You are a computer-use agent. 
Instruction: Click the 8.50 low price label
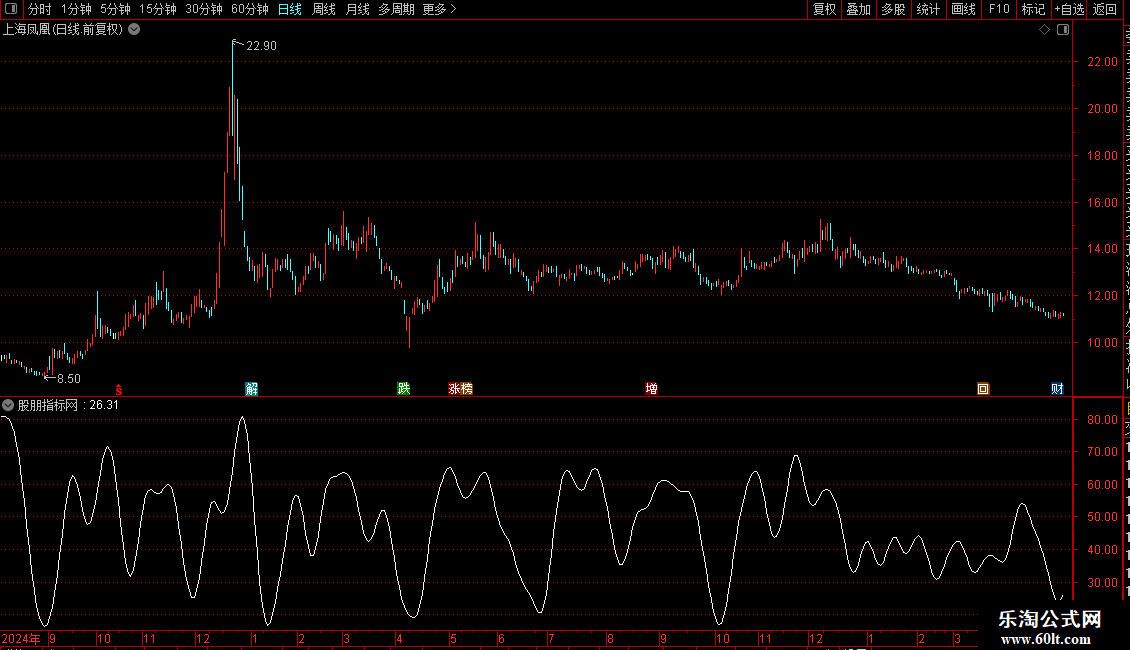68,378
